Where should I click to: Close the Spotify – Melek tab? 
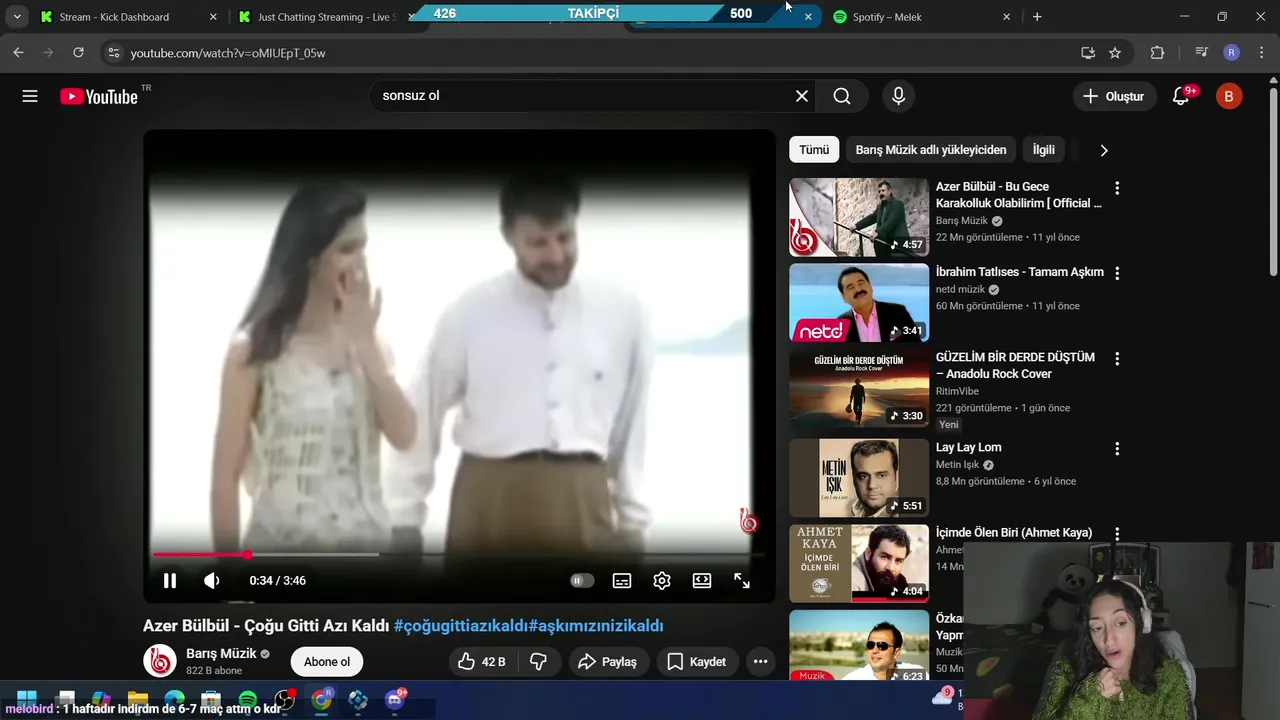(1006, 17)
